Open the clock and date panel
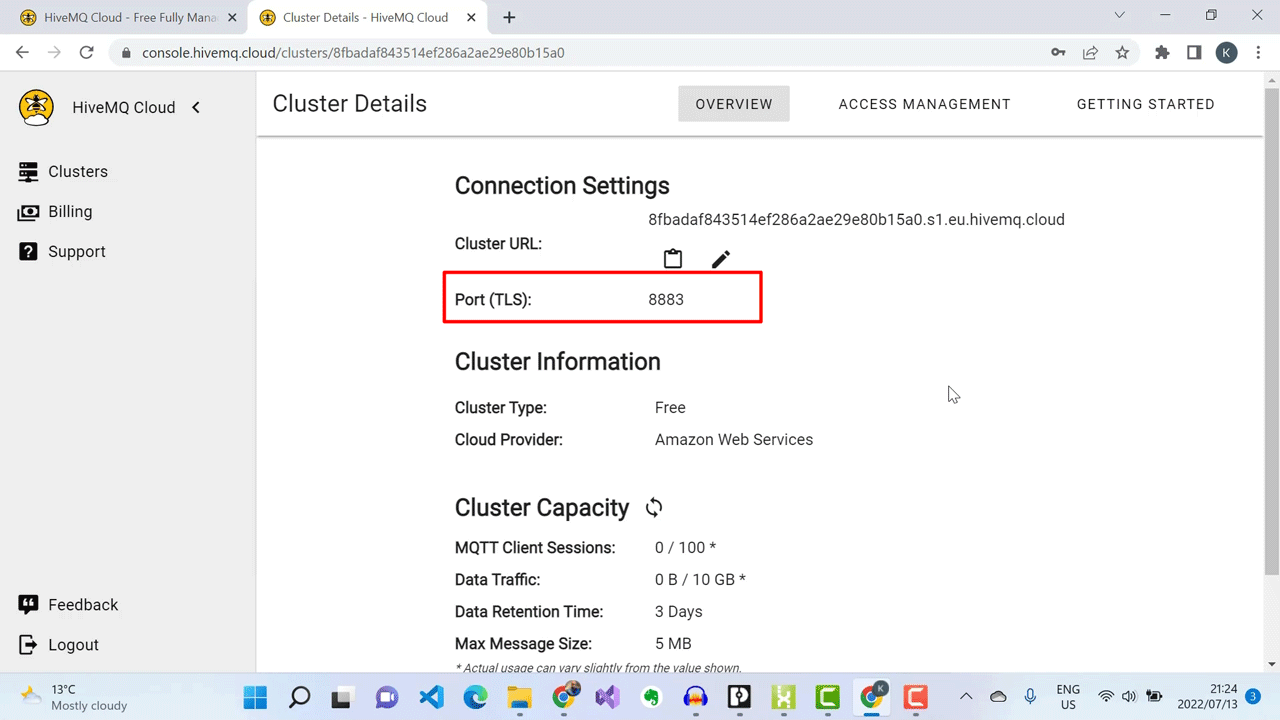 click(1208, 697)
